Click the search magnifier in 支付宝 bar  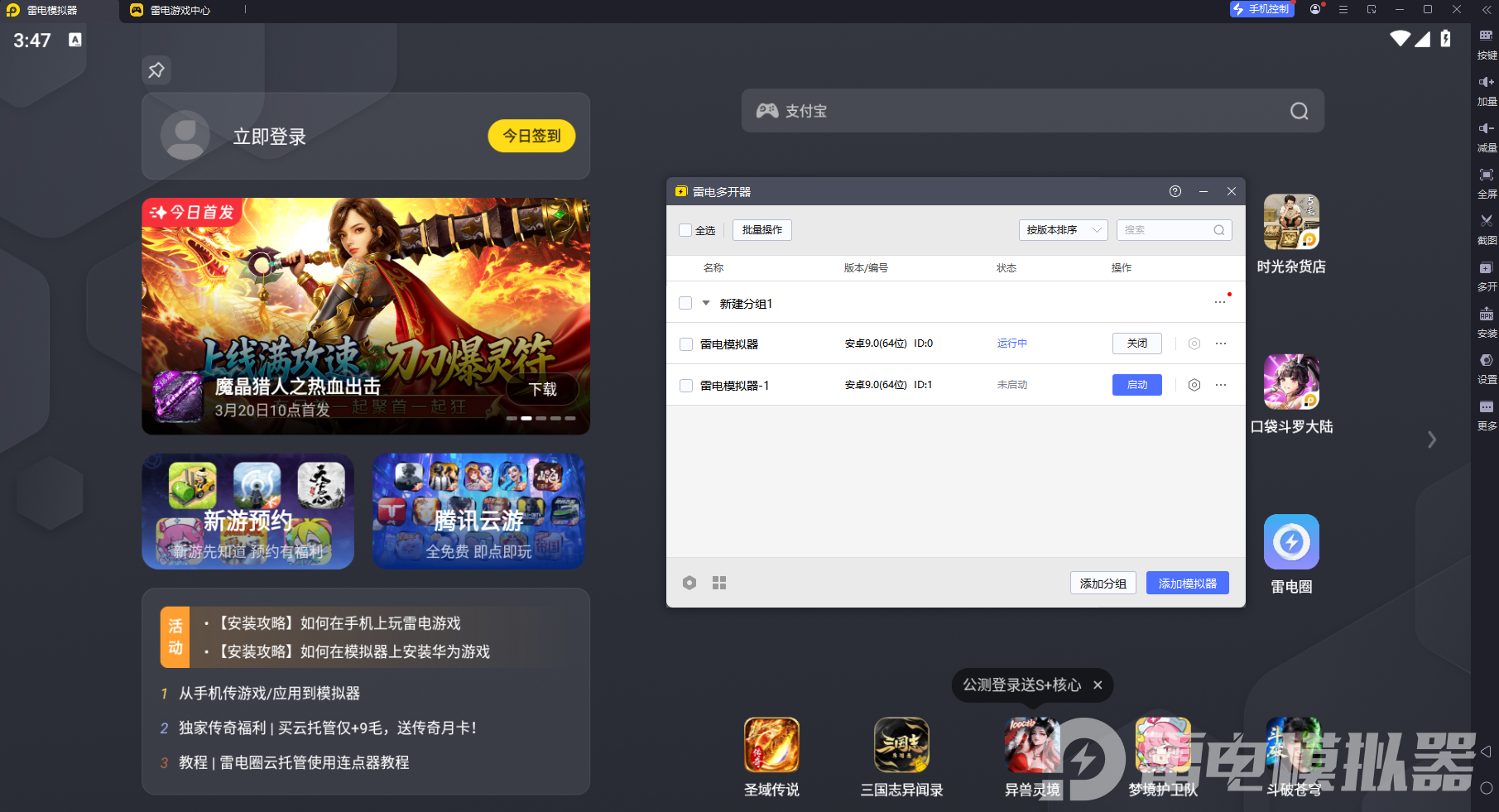[1300, 111]
